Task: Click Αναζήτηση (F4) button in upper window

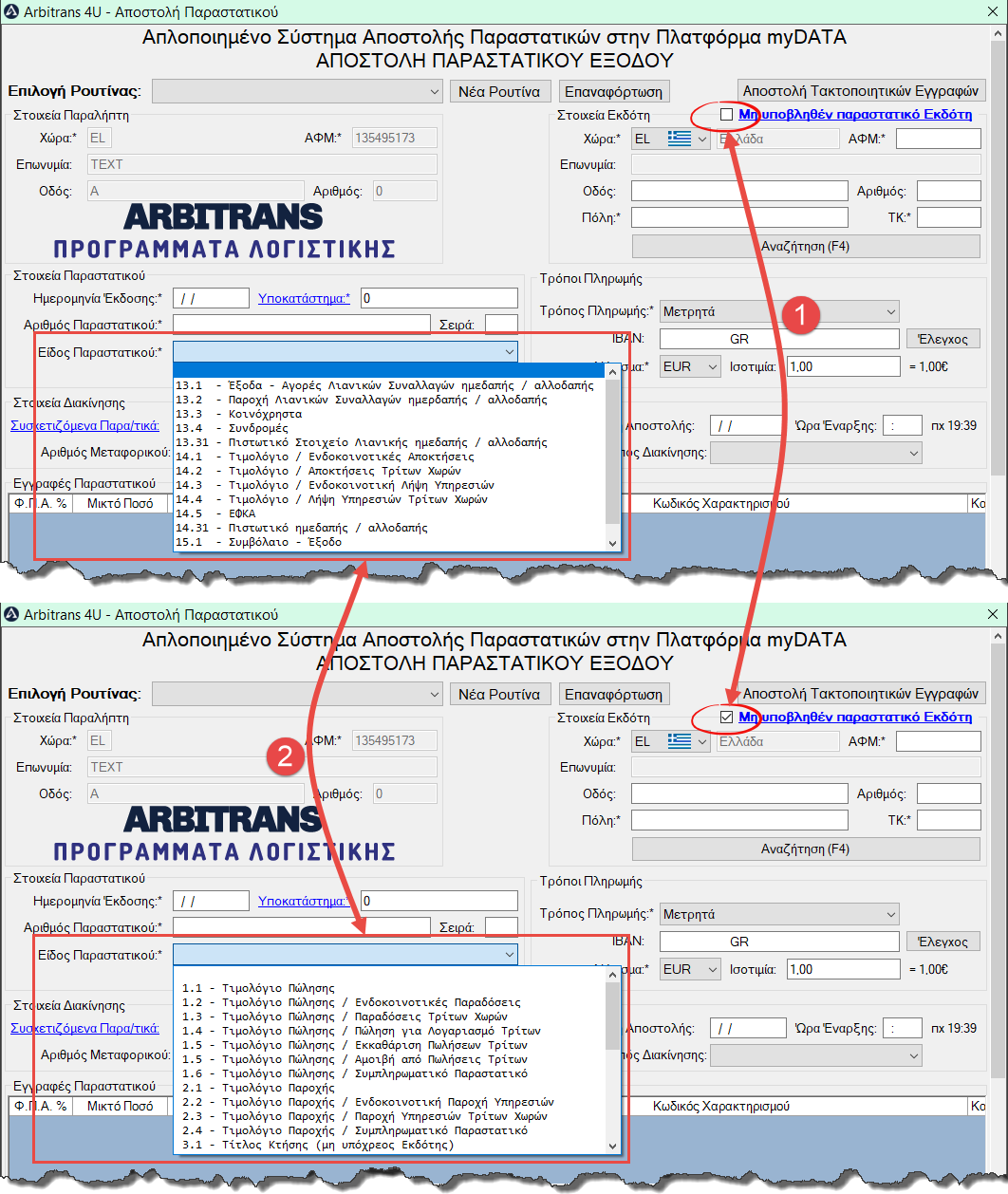Action: [806, 247]
